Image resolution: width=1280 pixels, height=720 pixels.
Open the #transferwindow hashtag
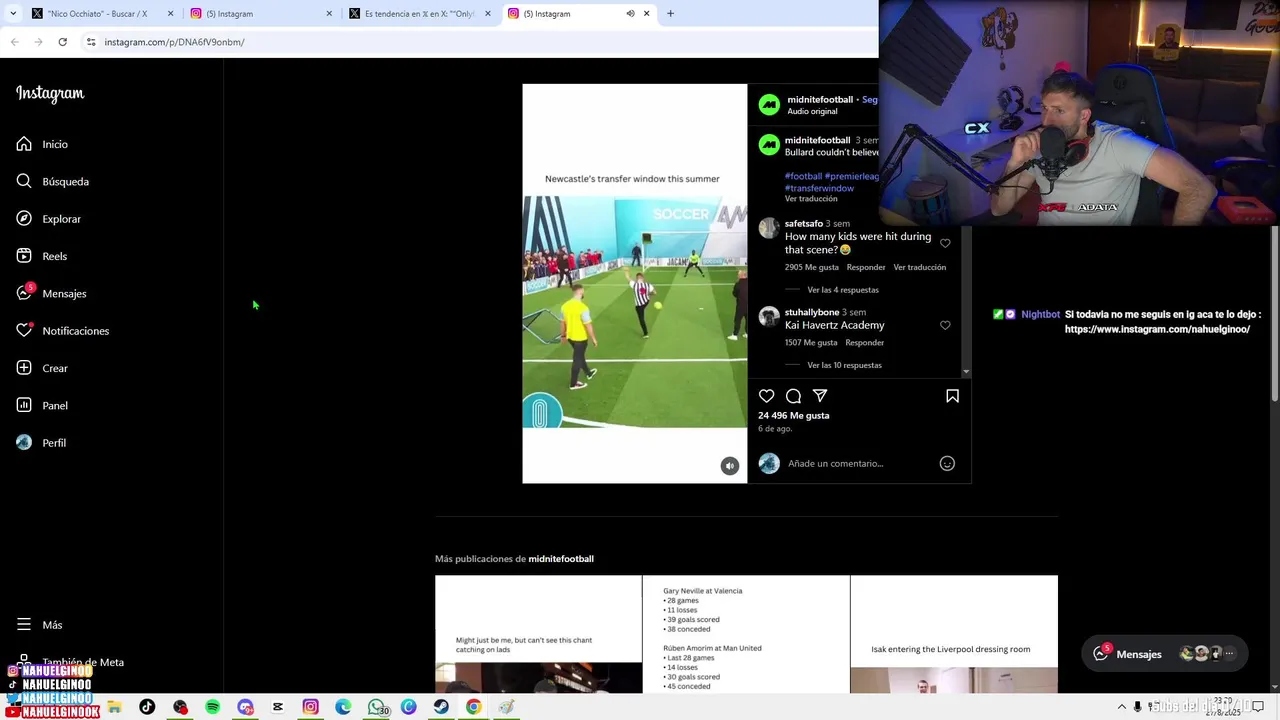click(819, 188)
